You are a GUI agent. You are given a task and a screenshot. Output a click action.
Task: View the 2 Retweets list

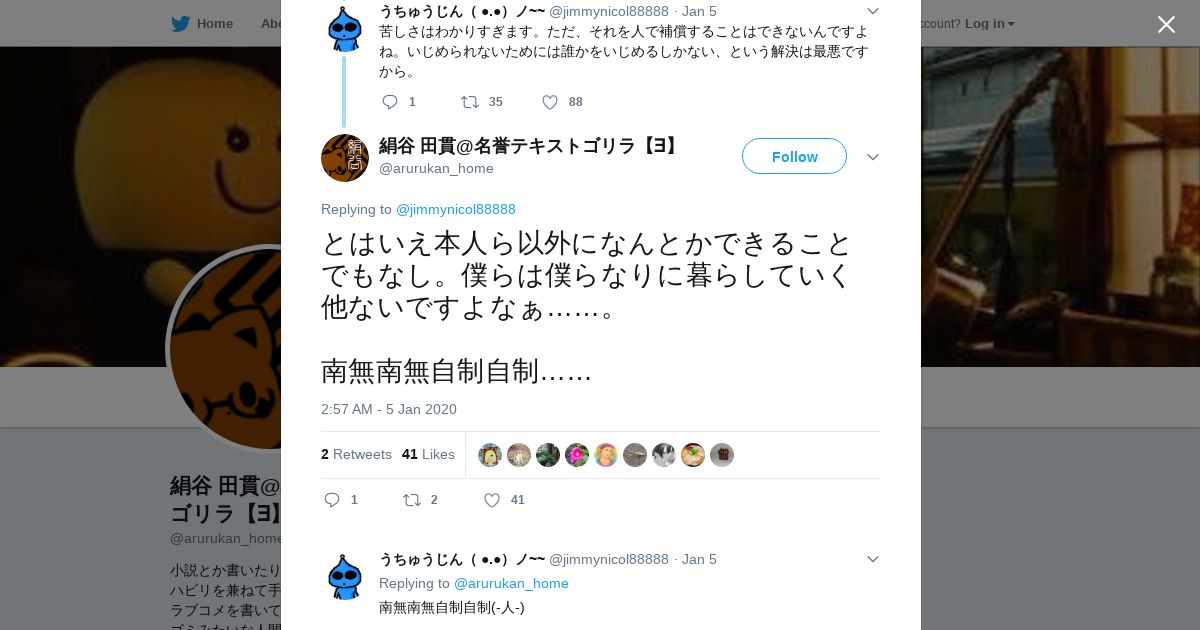point(356,454)
